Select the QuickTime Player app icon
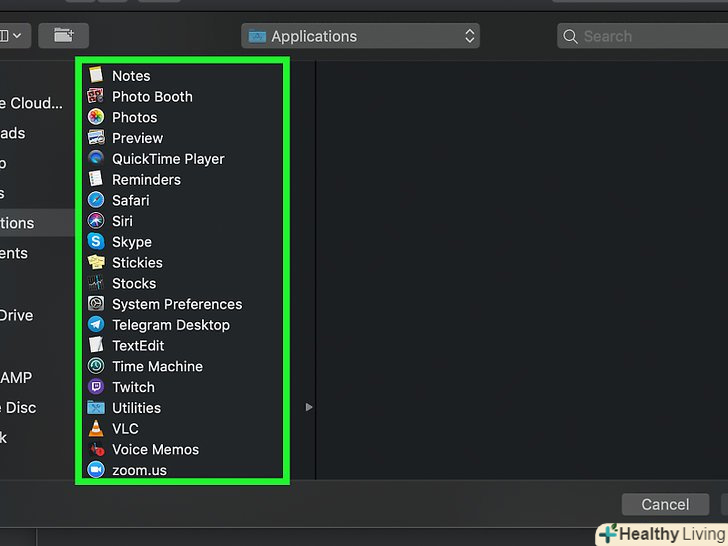Viewport: 728px width, 546px height. click(x=96, y=158)
